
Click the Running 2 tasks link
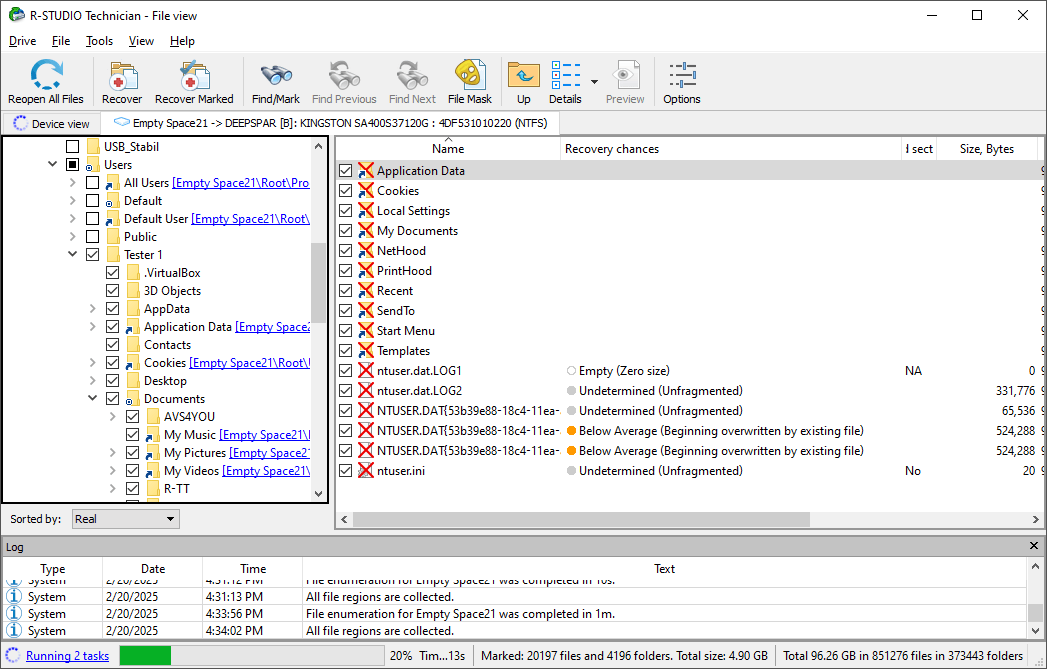(67, 656)
